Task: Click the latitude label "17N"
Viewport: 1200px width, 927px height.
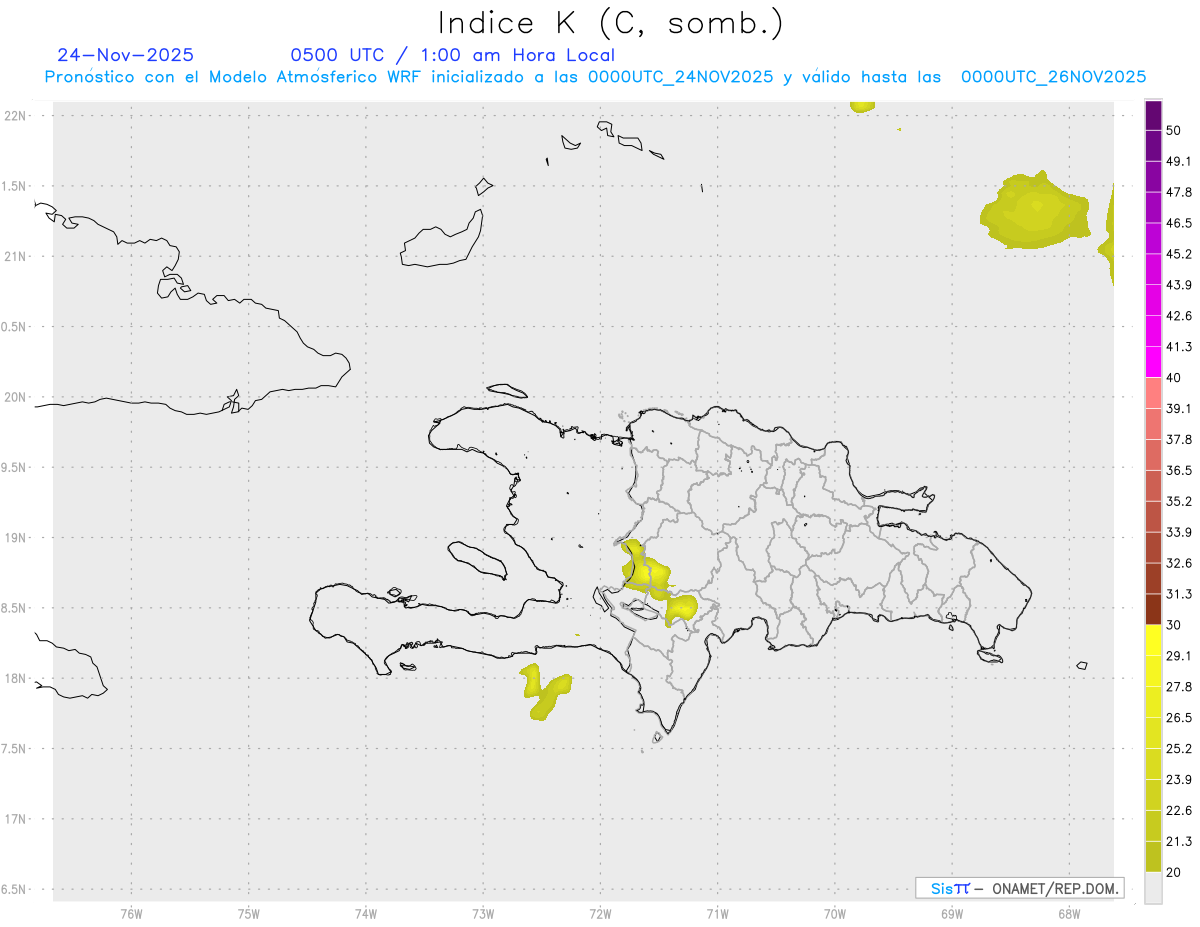Action: tap(15, 819)
